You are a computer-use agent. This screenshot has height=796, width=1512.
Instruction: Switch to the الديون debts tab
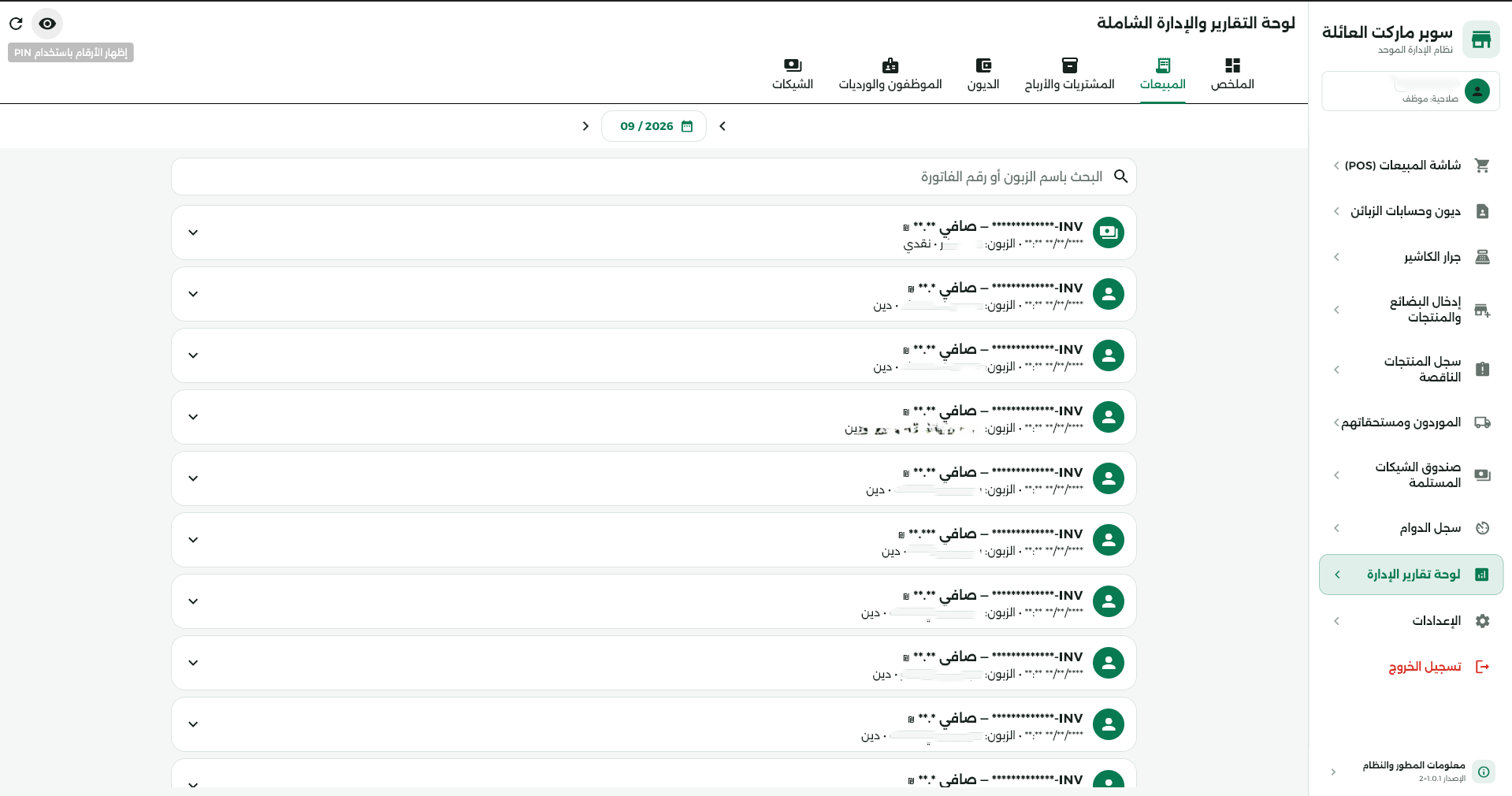[983, 74]
